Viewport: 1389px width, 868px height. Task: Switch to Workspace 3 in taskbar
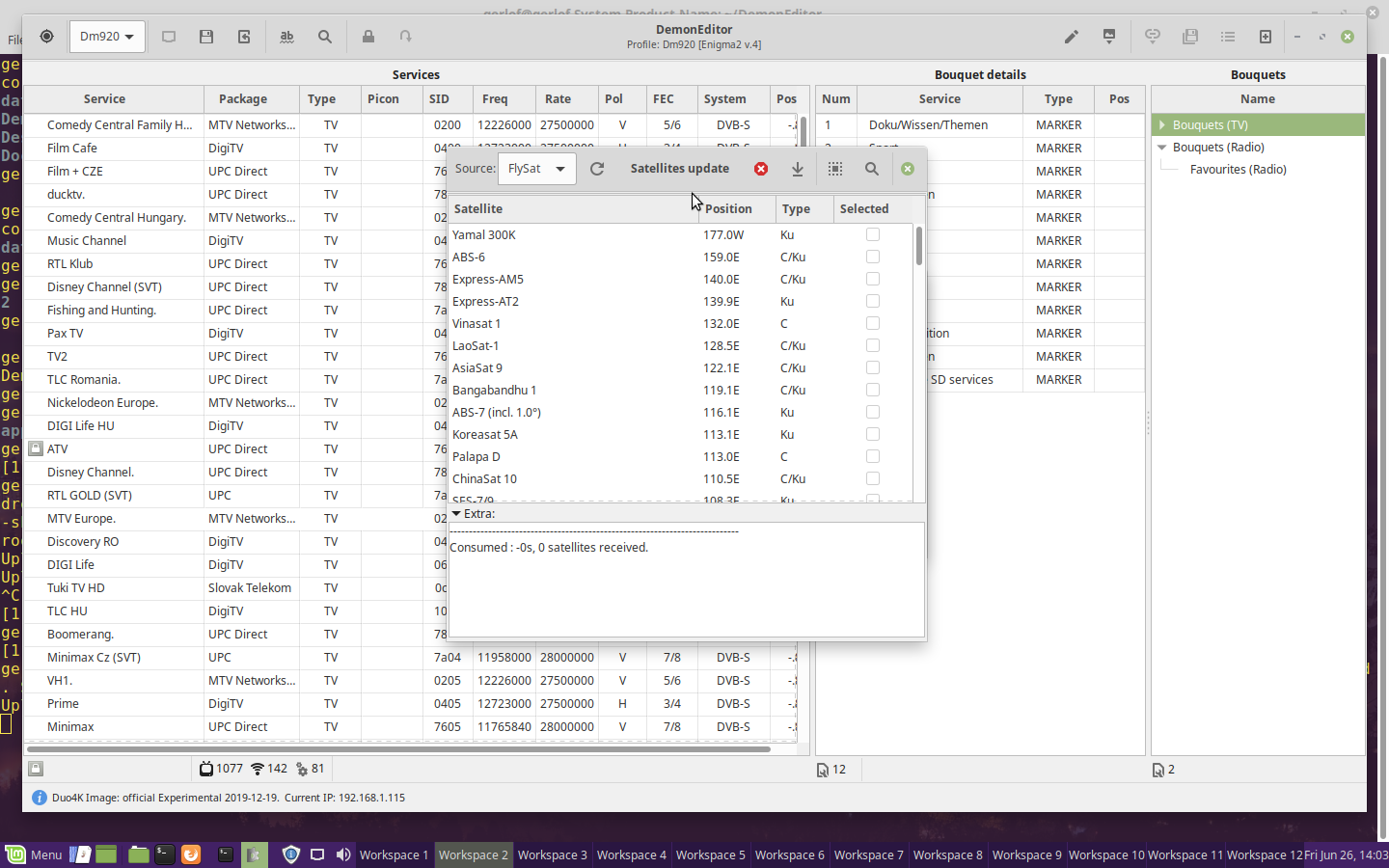point(552,854)
